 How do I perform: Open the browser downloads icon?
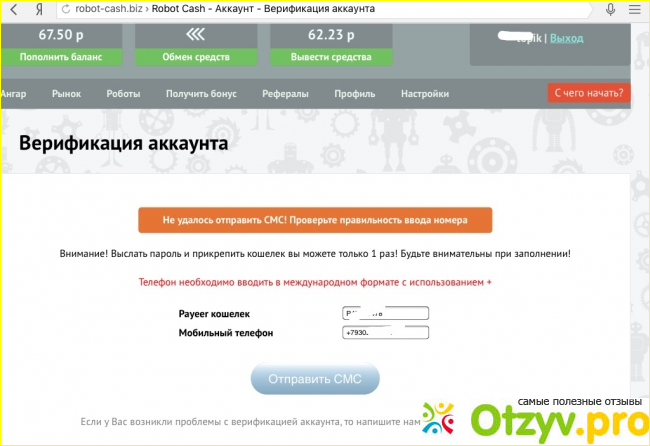click(x=636, y=9)
